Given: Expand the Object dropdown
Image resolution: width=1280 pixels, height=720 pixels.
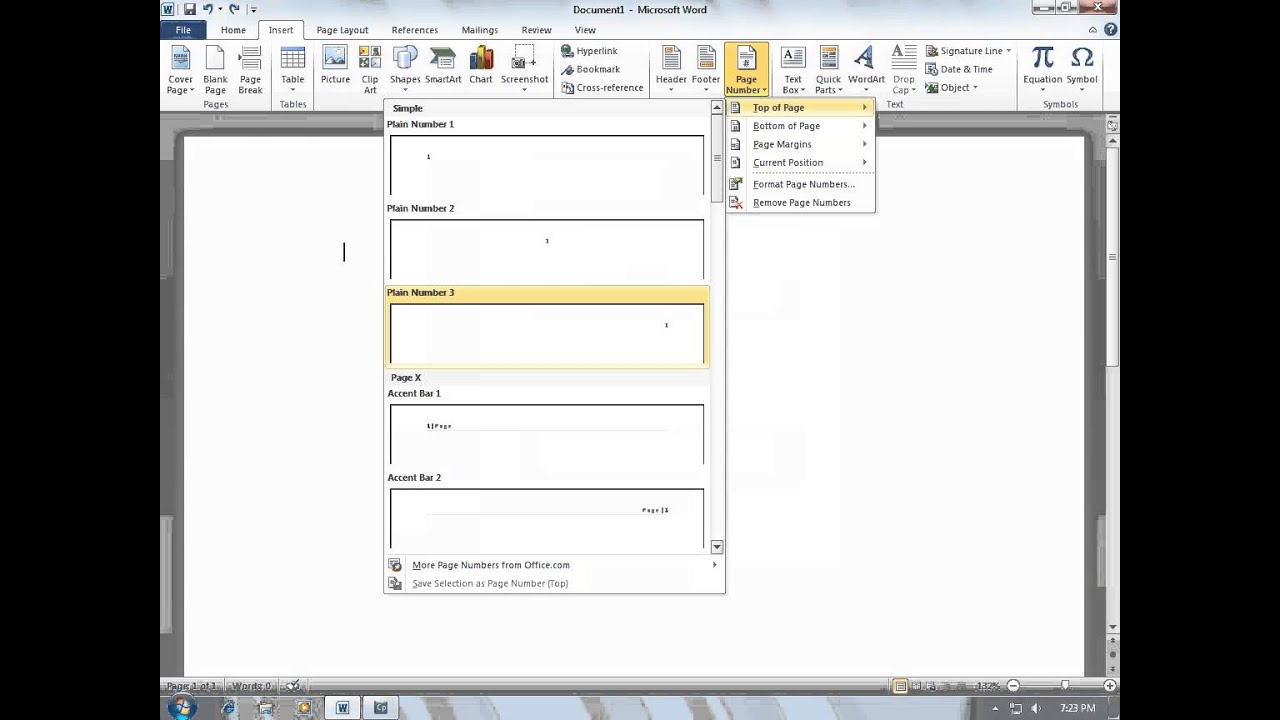Looking at the screenshot, I should [975, 87].
